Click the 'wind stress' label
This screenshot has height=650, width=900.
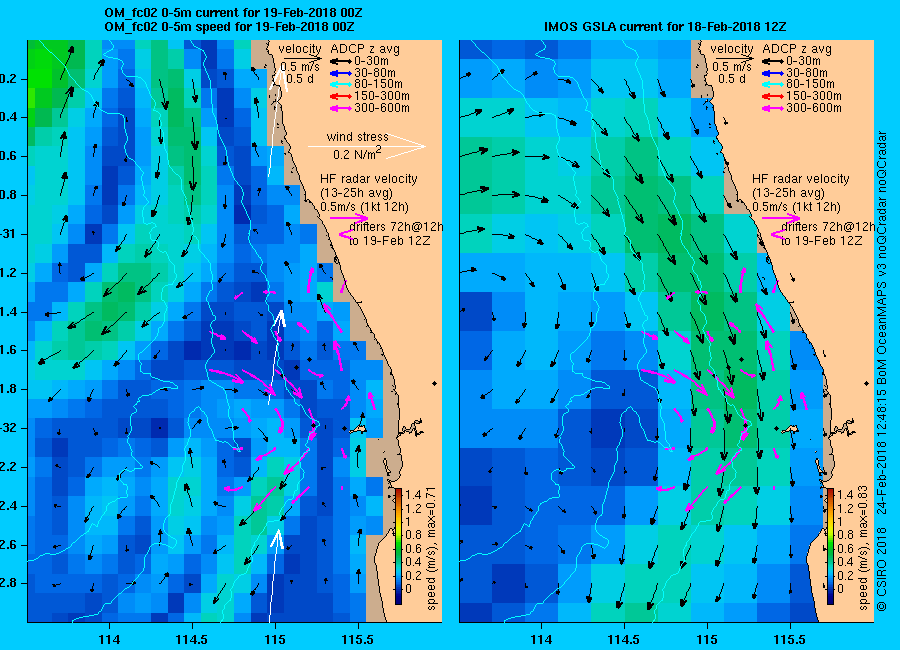(x=358, y=137)
